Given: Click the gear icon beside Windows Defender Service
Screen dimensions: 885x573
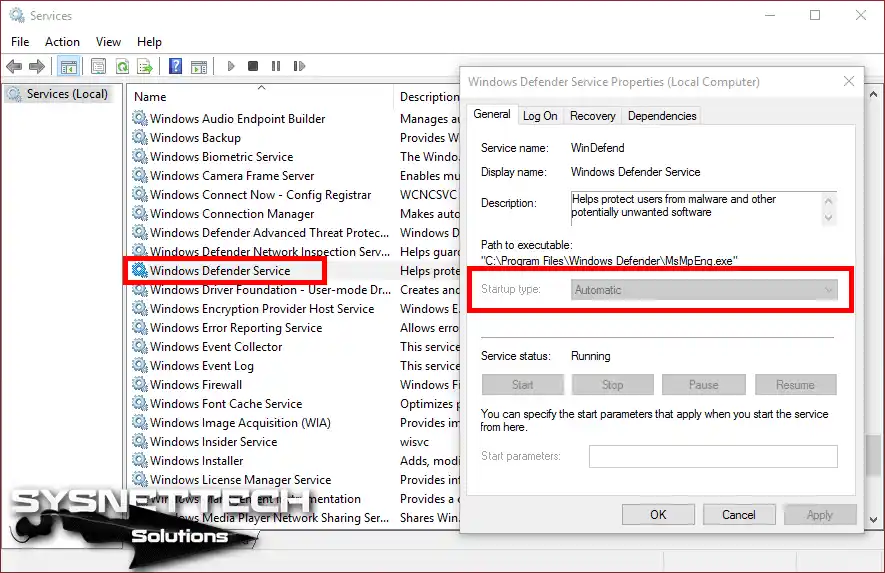Looking at the screenshot, I should point(139,270).
